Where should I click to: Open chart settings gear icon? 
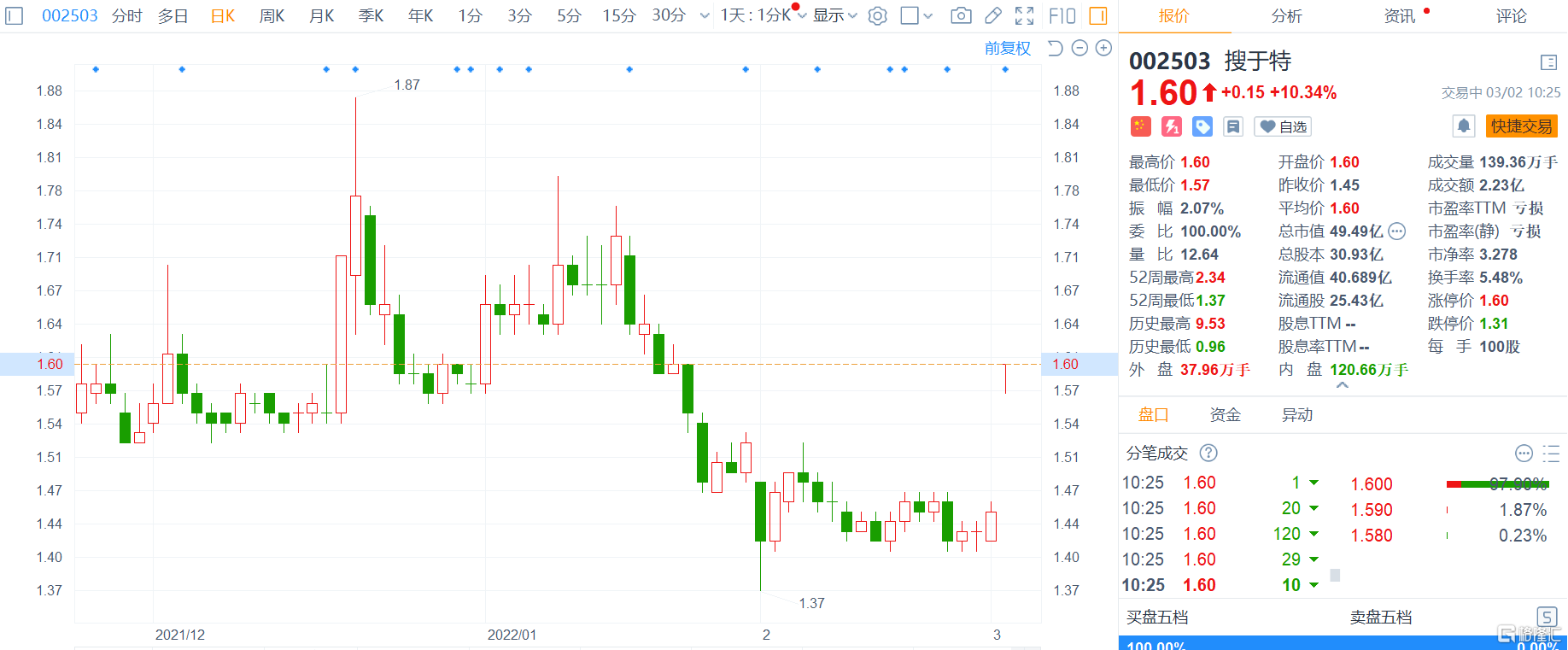pyautogui.click(x=877, y=16)
